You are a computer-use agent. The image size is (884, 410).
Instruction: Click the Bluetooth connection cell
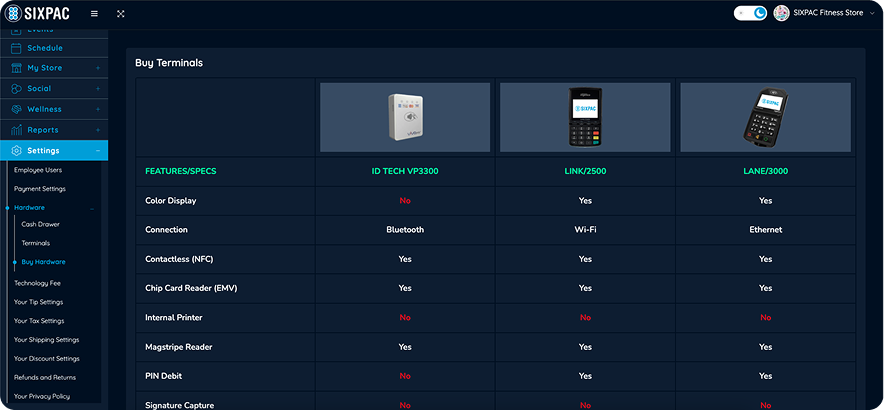[x=405, y=230]
